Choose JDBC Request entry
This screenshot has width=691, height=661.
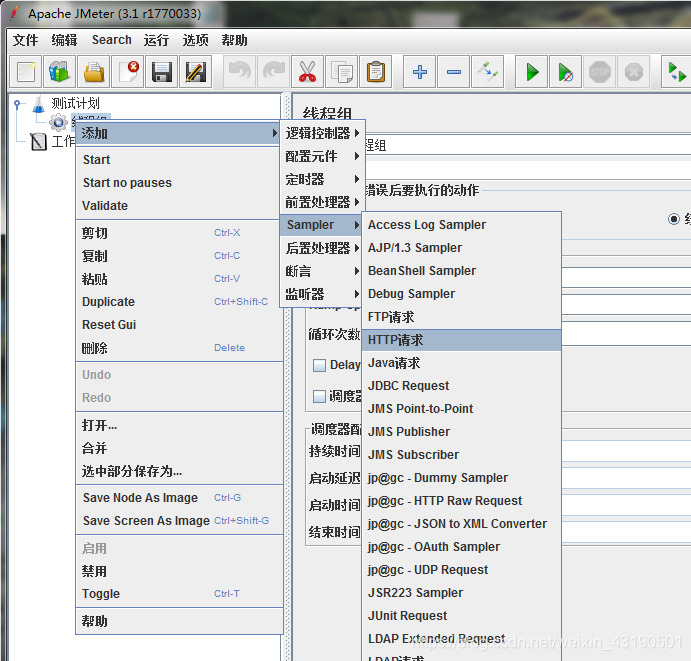[461, 386]
